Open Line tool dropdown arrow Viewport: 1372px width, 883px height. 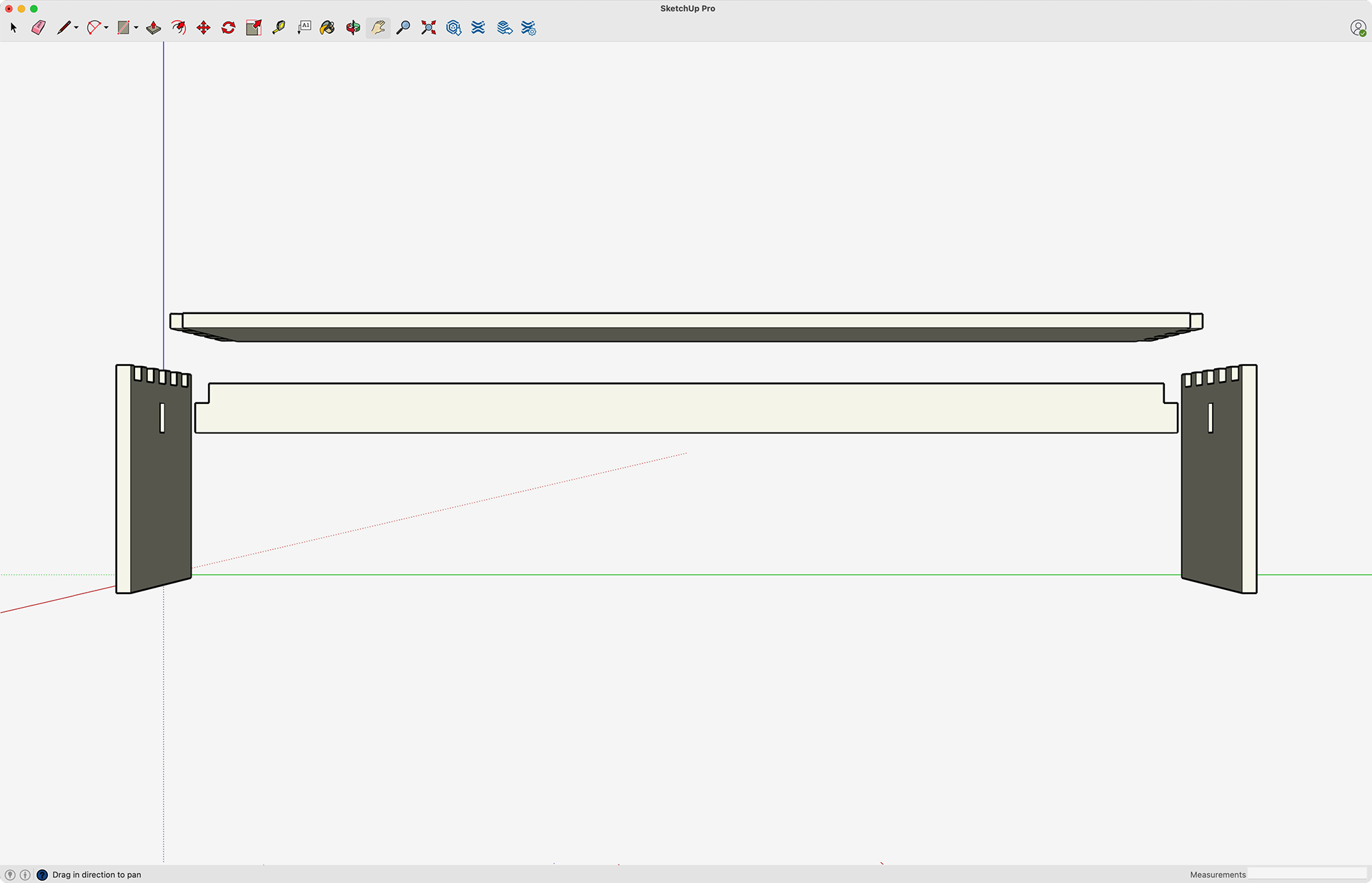[76, 28]
